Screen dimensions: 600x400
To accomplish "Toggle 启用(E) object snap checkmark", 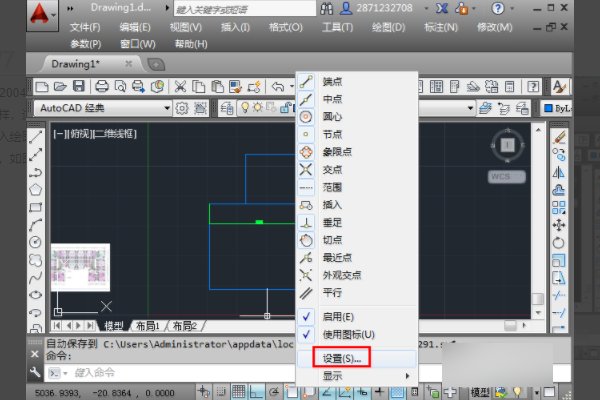I will (x=306, y=317).
